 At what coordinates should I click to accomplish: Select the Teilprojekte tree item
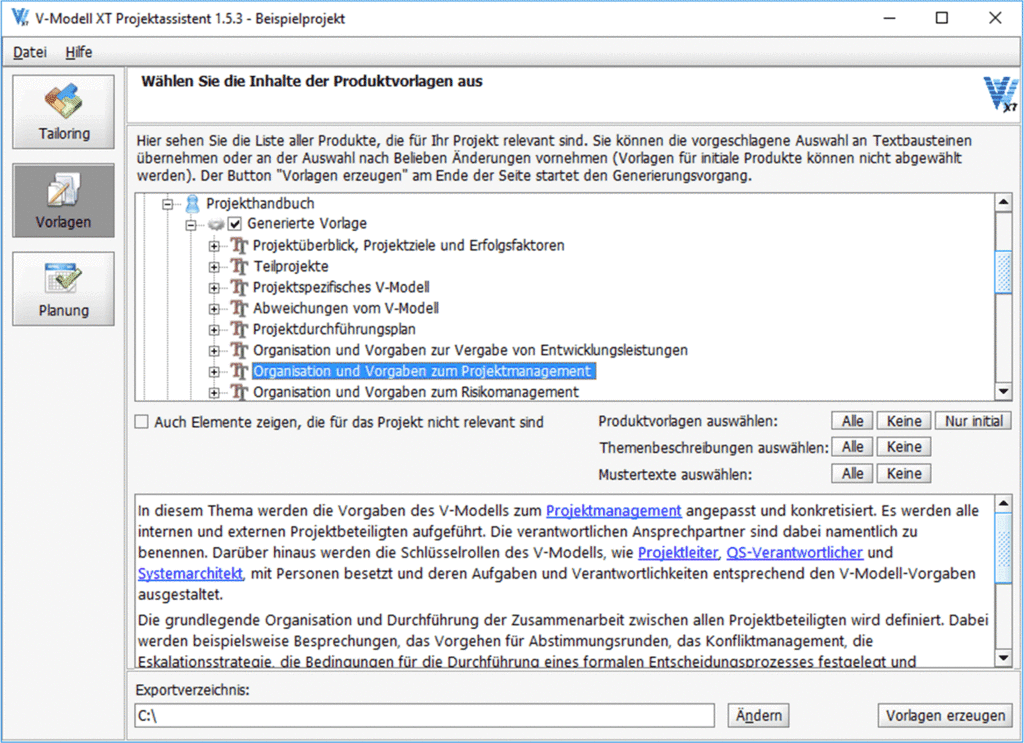tap(291, 266)
